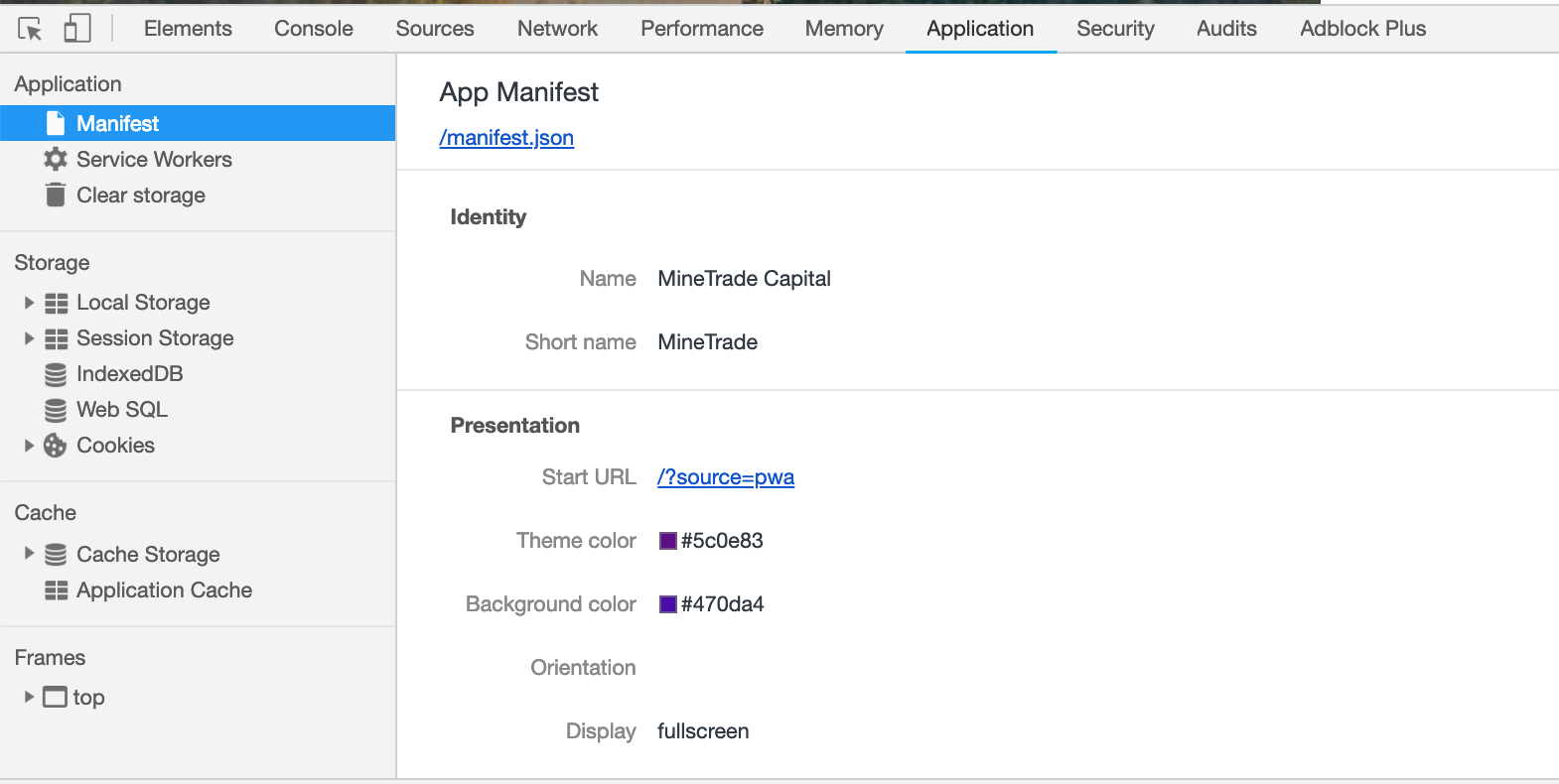Go to the Memory tab
Viewport: 1559px width, 784px height.
(844, 29)
